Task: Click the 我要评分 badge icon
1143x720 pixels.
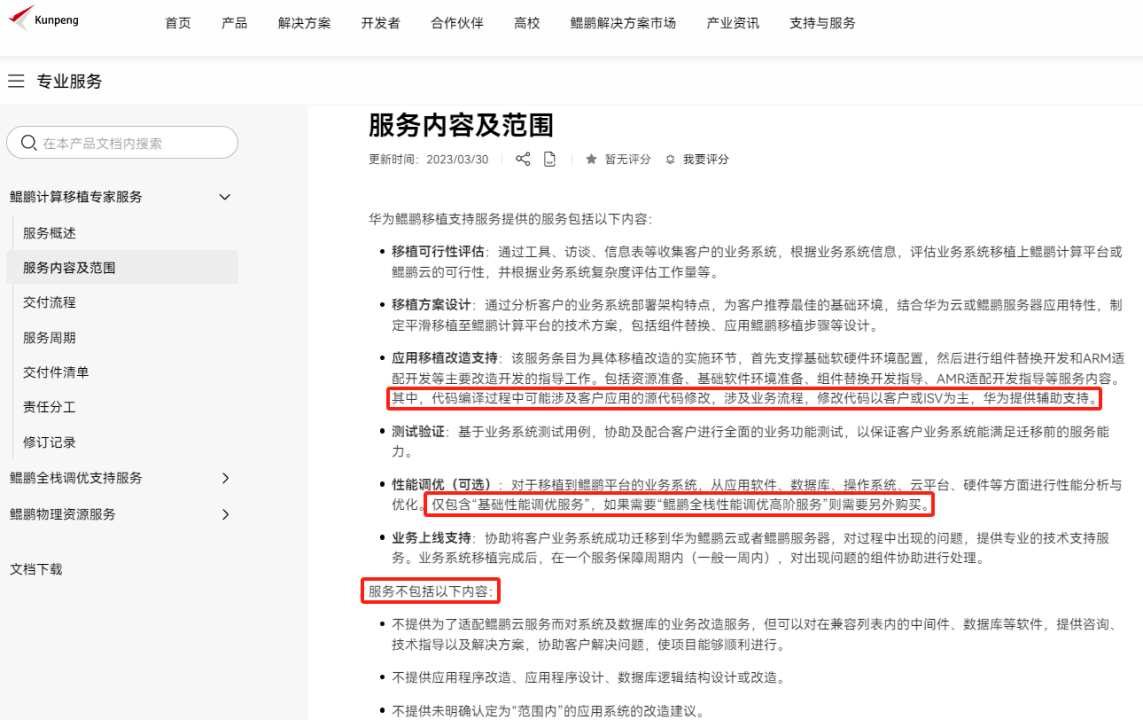Action: 670,159
